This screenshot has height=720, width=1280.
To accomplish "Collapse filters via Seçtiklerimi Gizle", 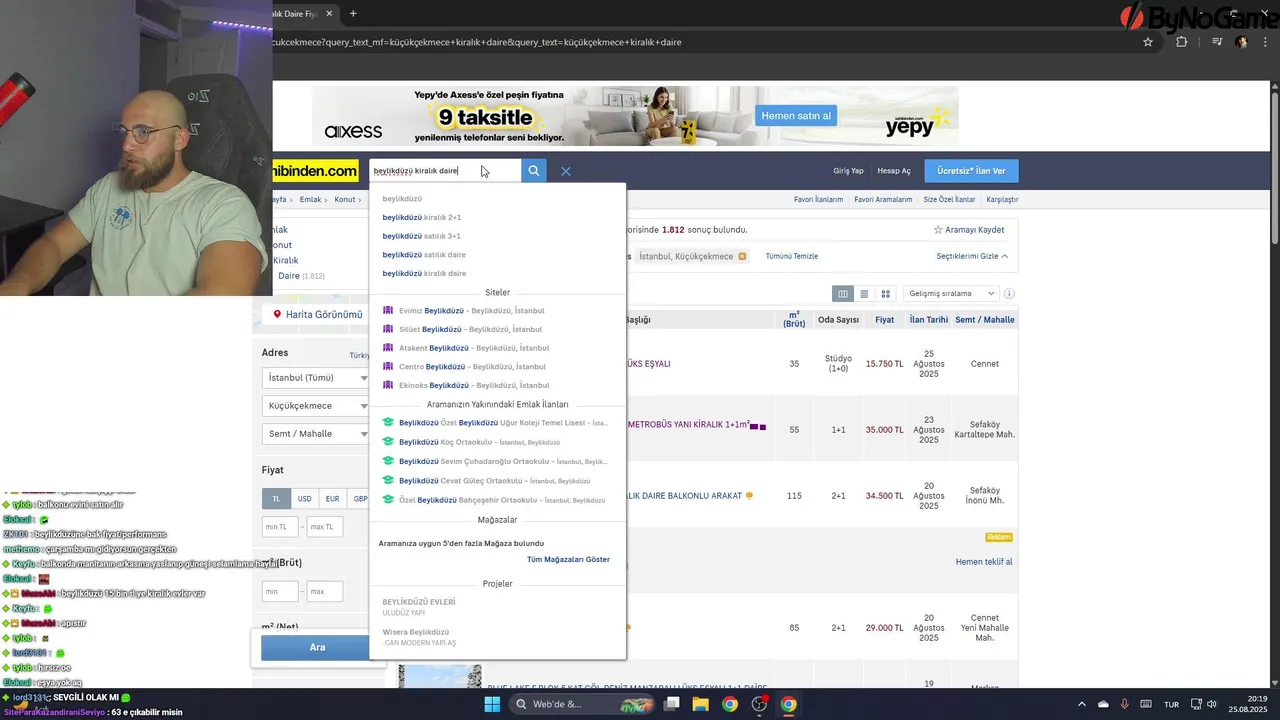I will pyautogui.click(x=972, y=256).
